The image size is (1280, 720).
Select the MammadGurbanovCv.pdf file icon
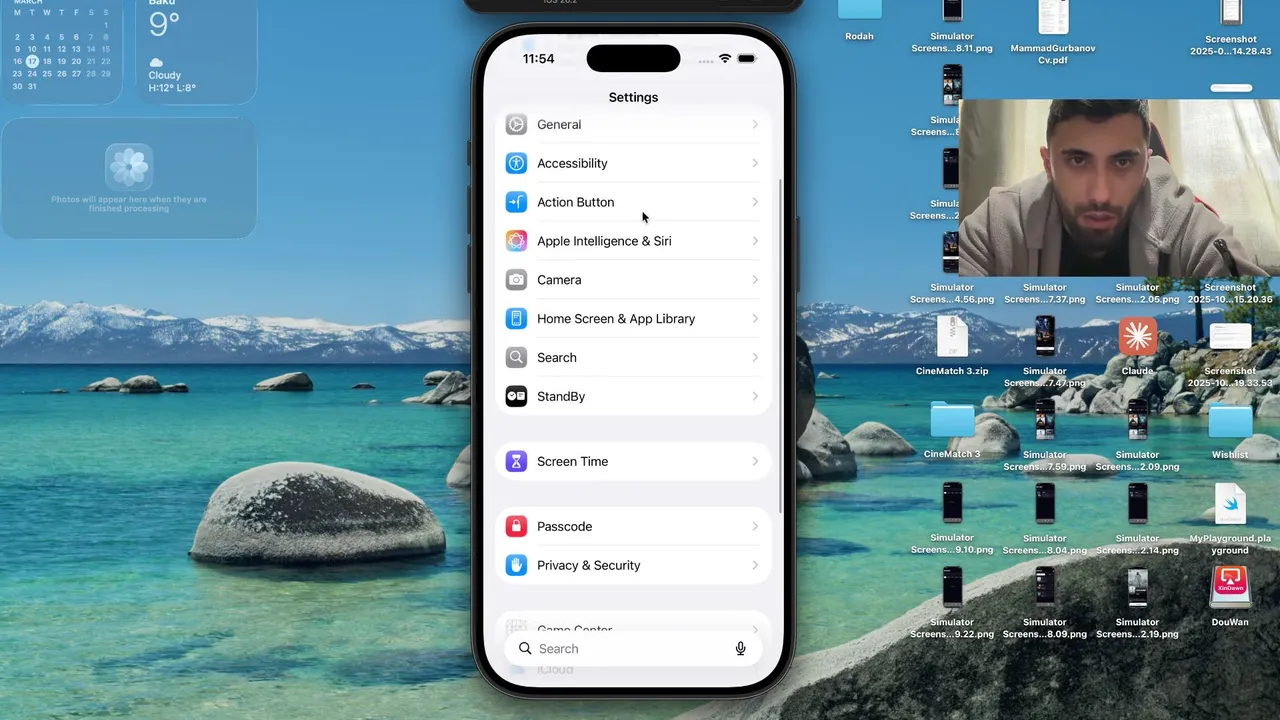coord(1053,17)
